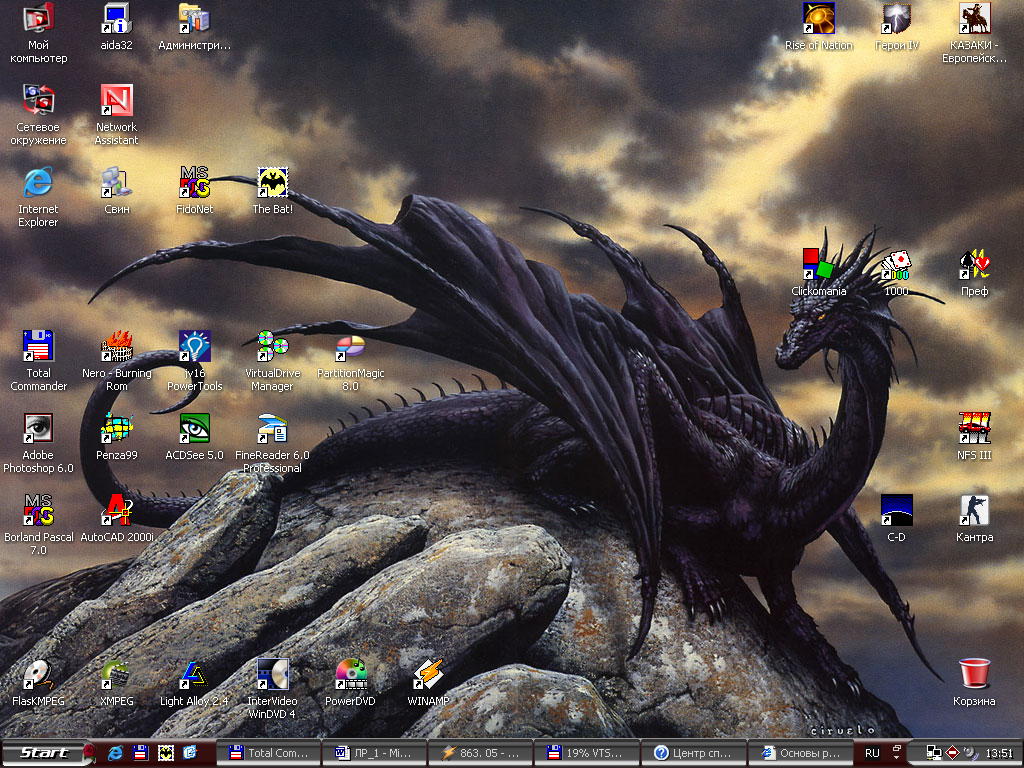1024x768 pixels.
Task: Open the Корзина recycle bin
Action: (x=974, y=674)
